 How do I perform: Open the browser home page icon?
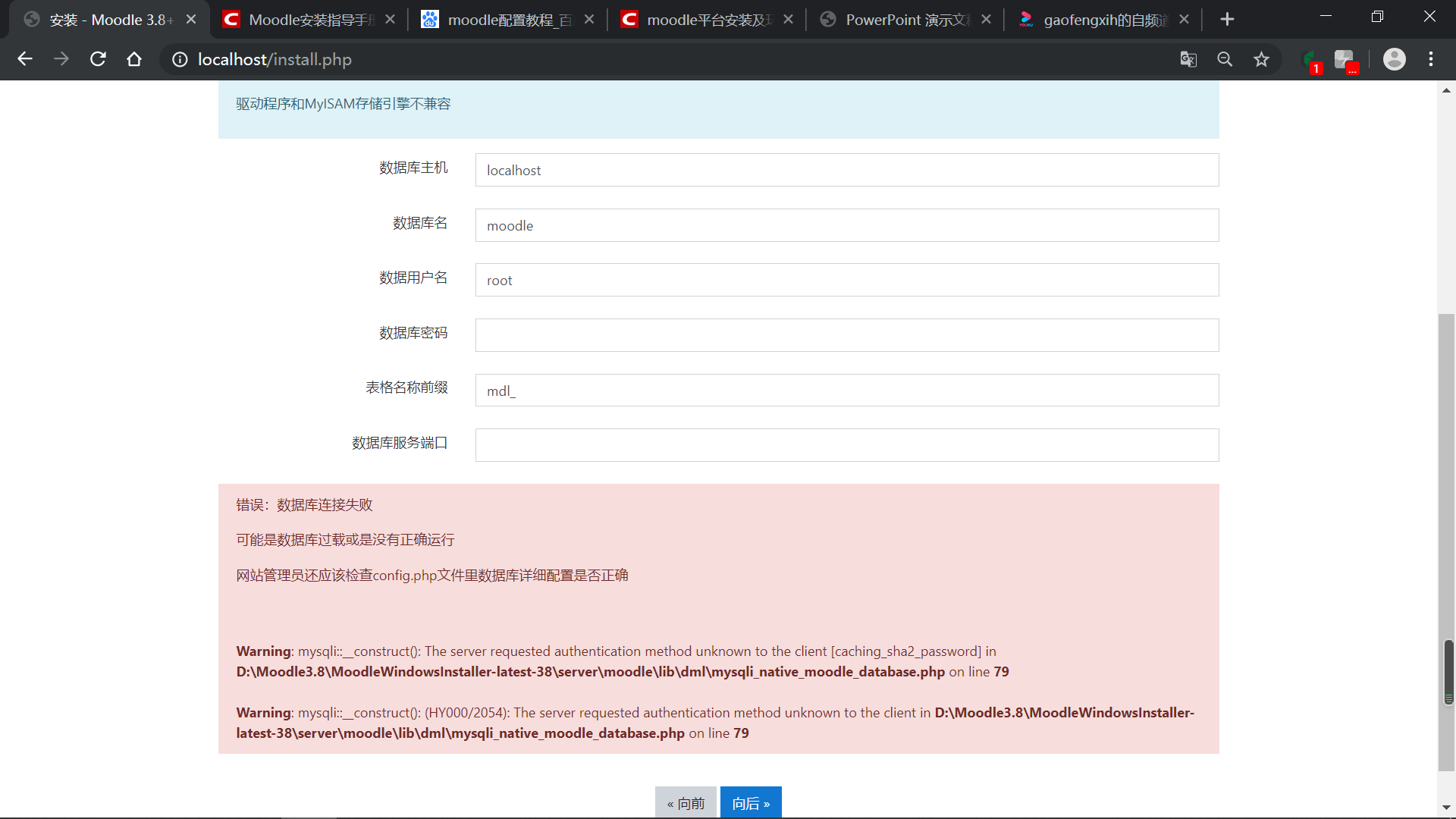click(x=134, y=59)
